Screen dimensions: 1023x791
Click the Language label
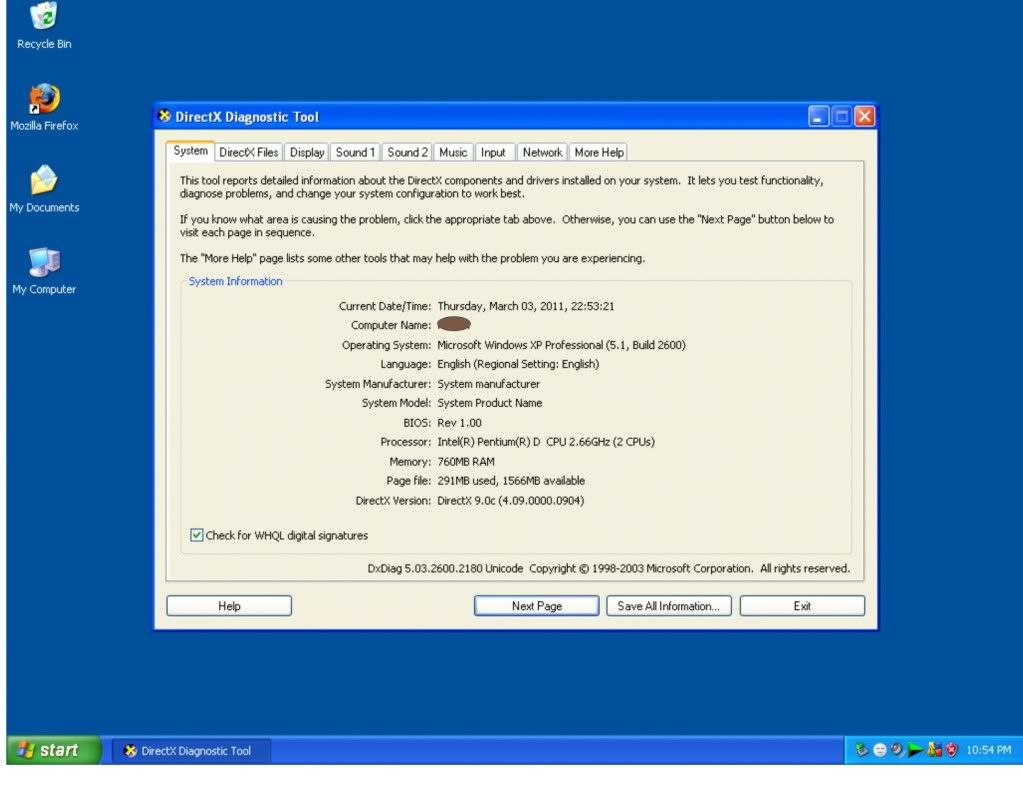(405, 364)
